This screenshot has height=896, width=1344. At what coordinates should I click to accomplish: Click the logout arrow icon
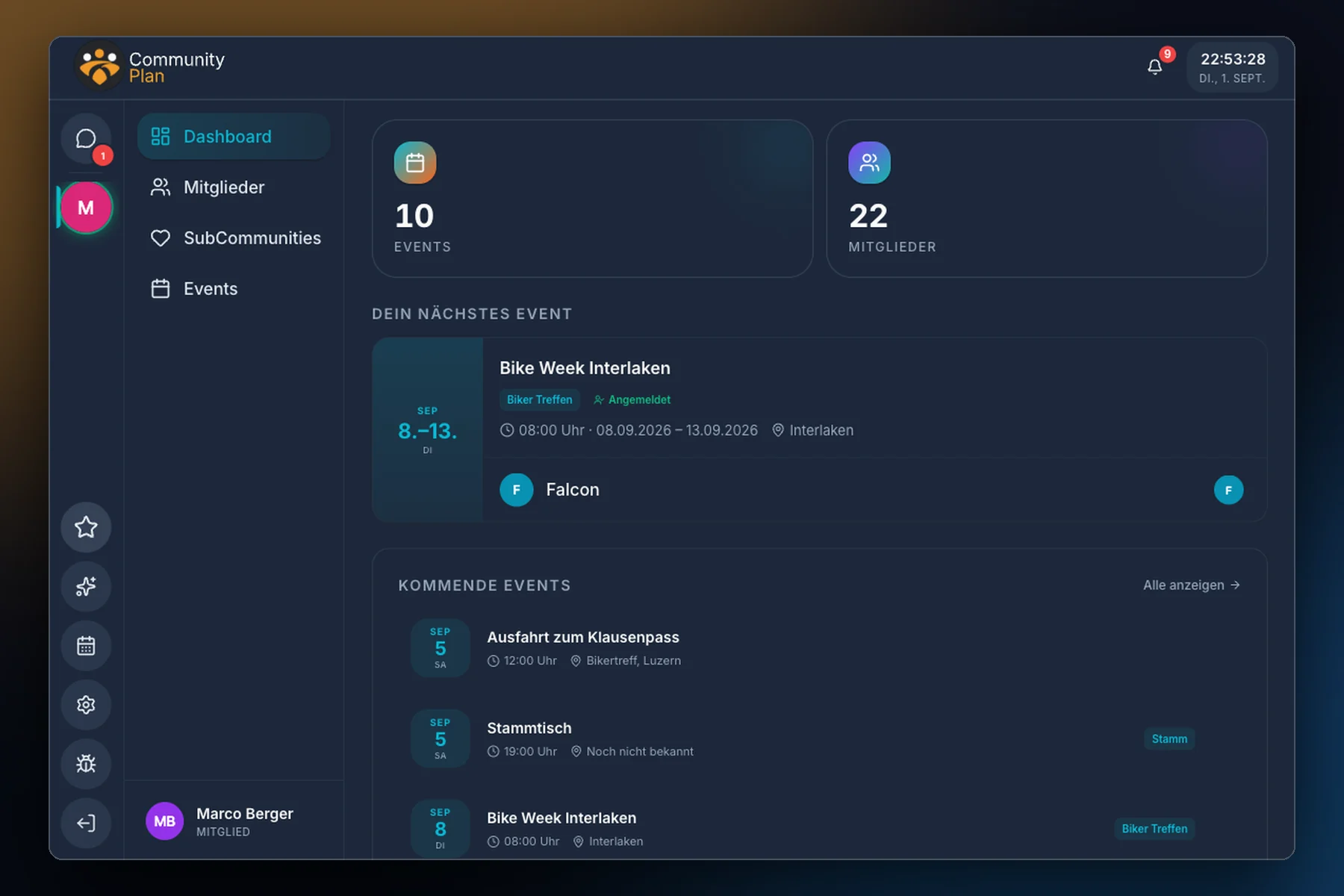pos(86,823)
